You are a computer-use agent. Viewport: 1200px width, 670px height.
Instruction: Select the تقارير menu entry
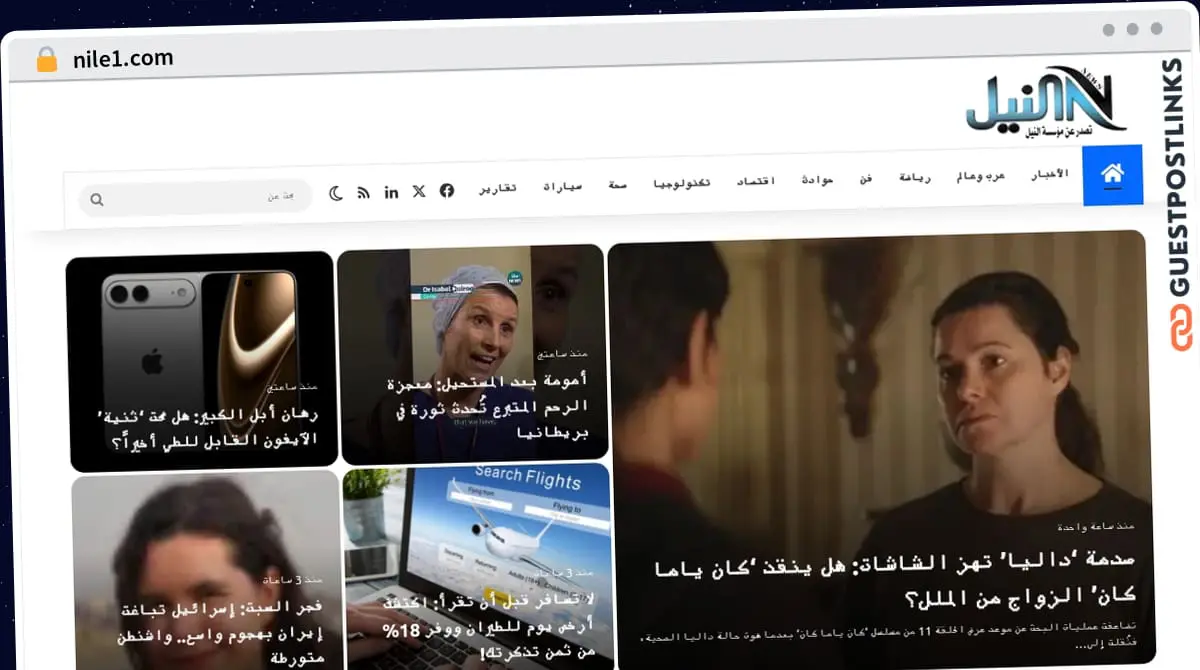pos(499,188)
